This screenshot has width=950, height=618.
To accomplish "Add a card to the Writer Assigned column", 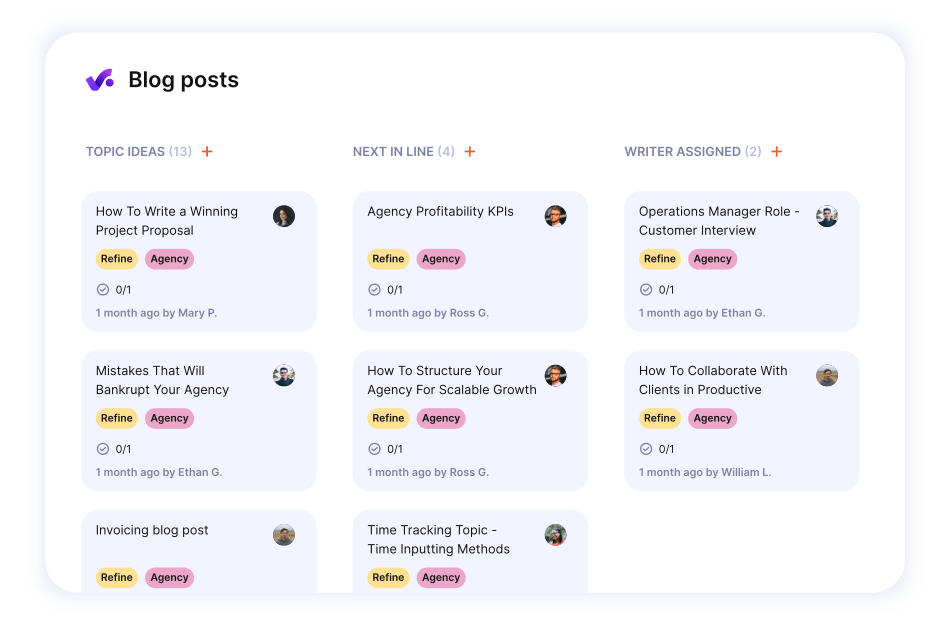I will click(777, 151).
